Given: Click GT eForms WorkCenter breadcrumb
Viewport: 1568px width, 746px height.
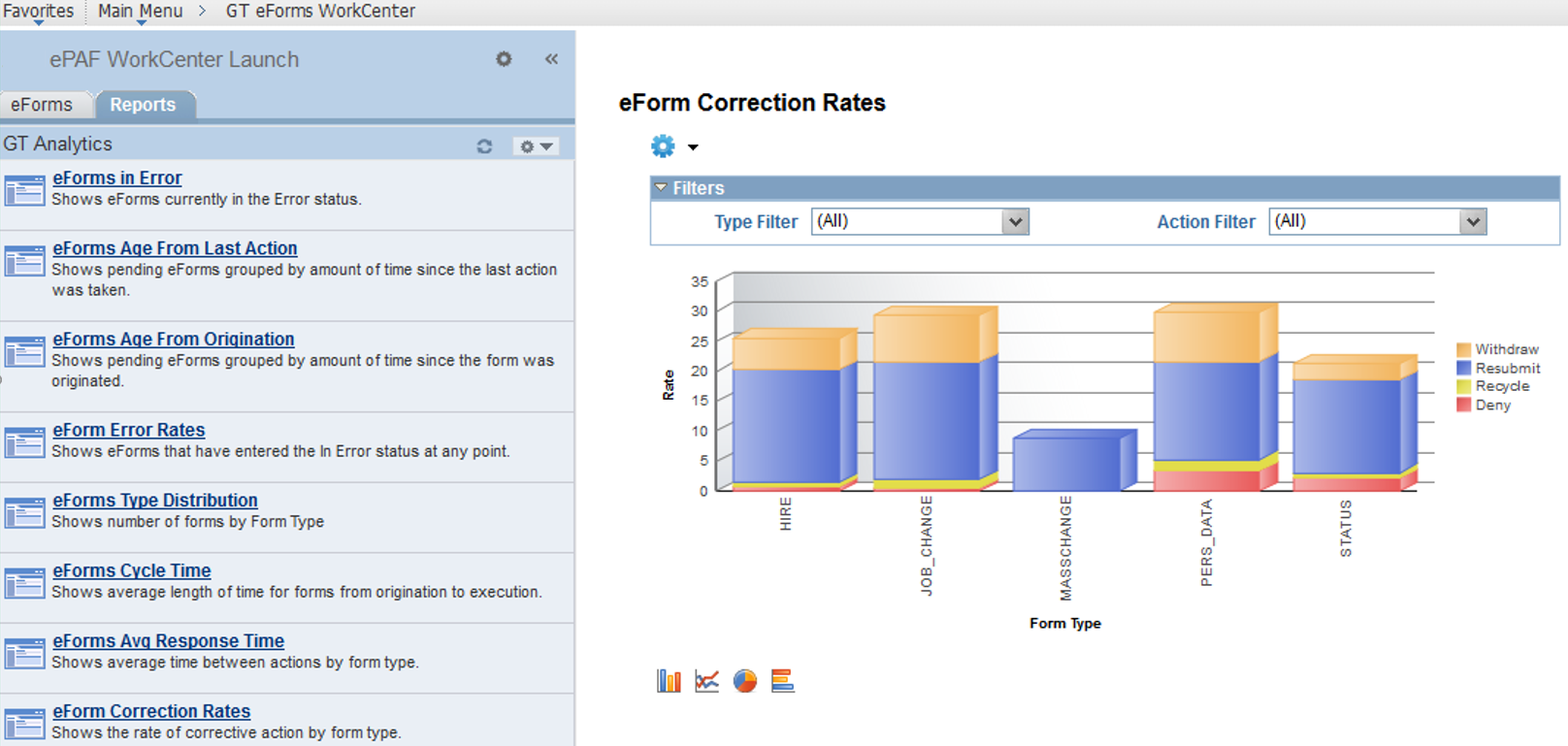Looking at the screenshot, I should 320,12.
